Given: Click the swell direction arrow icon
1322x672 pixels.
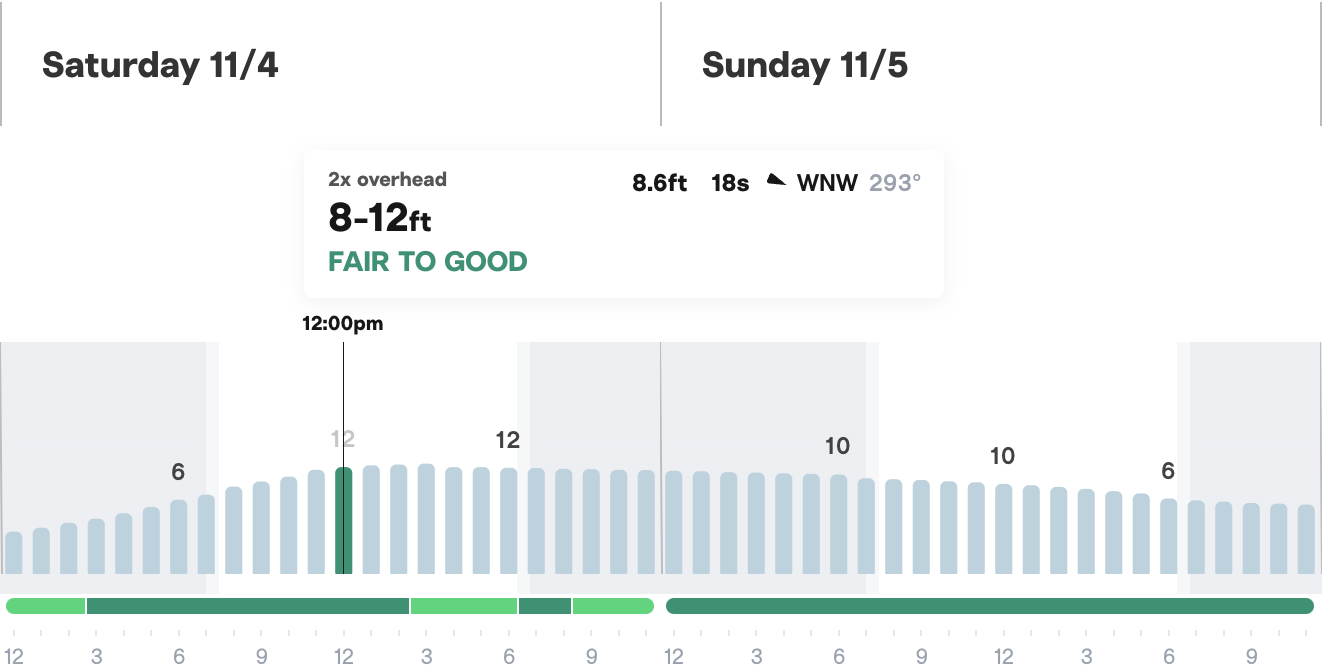Looking at the screenshot, I should [776, 181].
